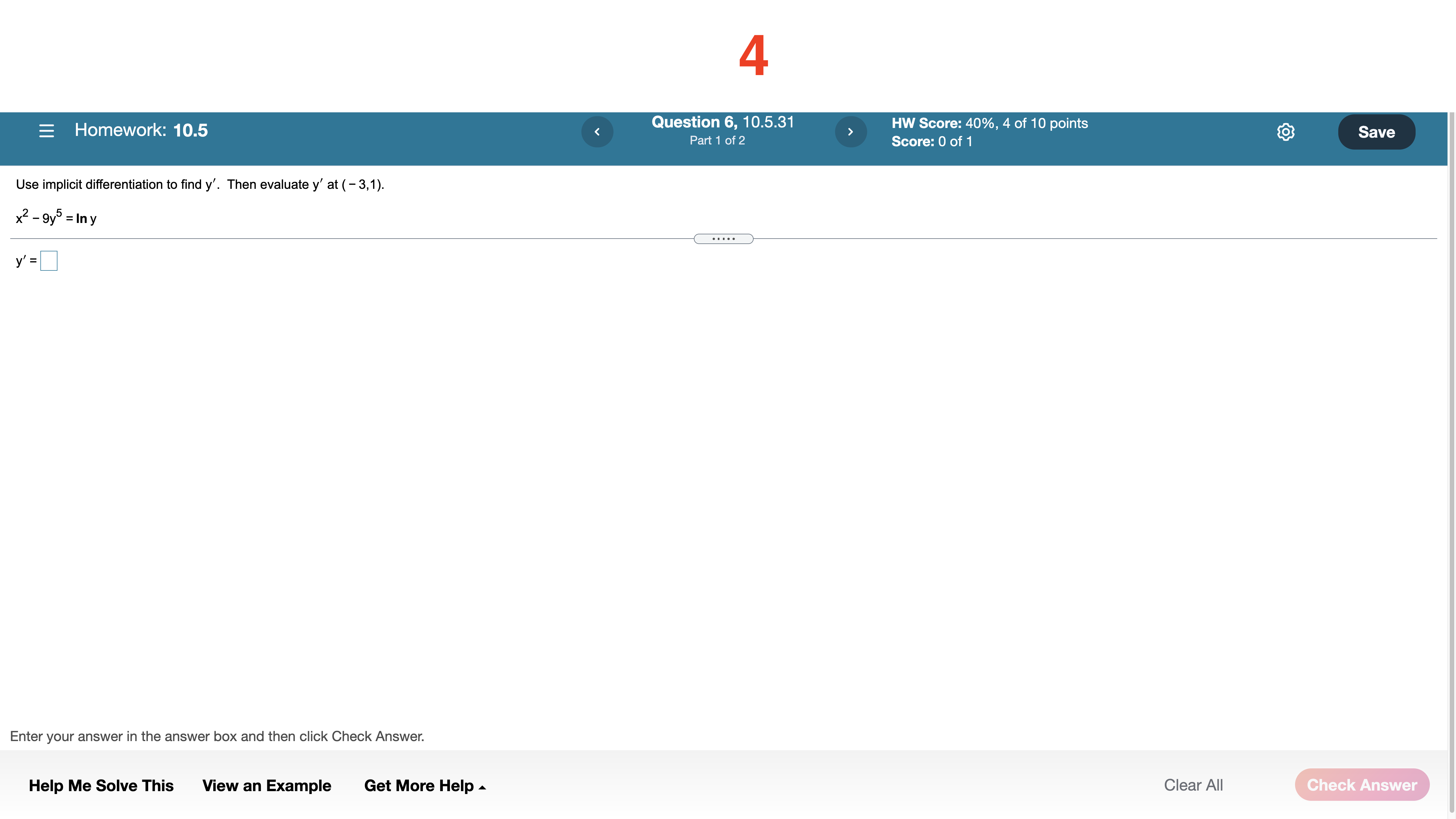Expand Get More Help menu
This screenshot has width=1456, height=819.
point(419,785)
